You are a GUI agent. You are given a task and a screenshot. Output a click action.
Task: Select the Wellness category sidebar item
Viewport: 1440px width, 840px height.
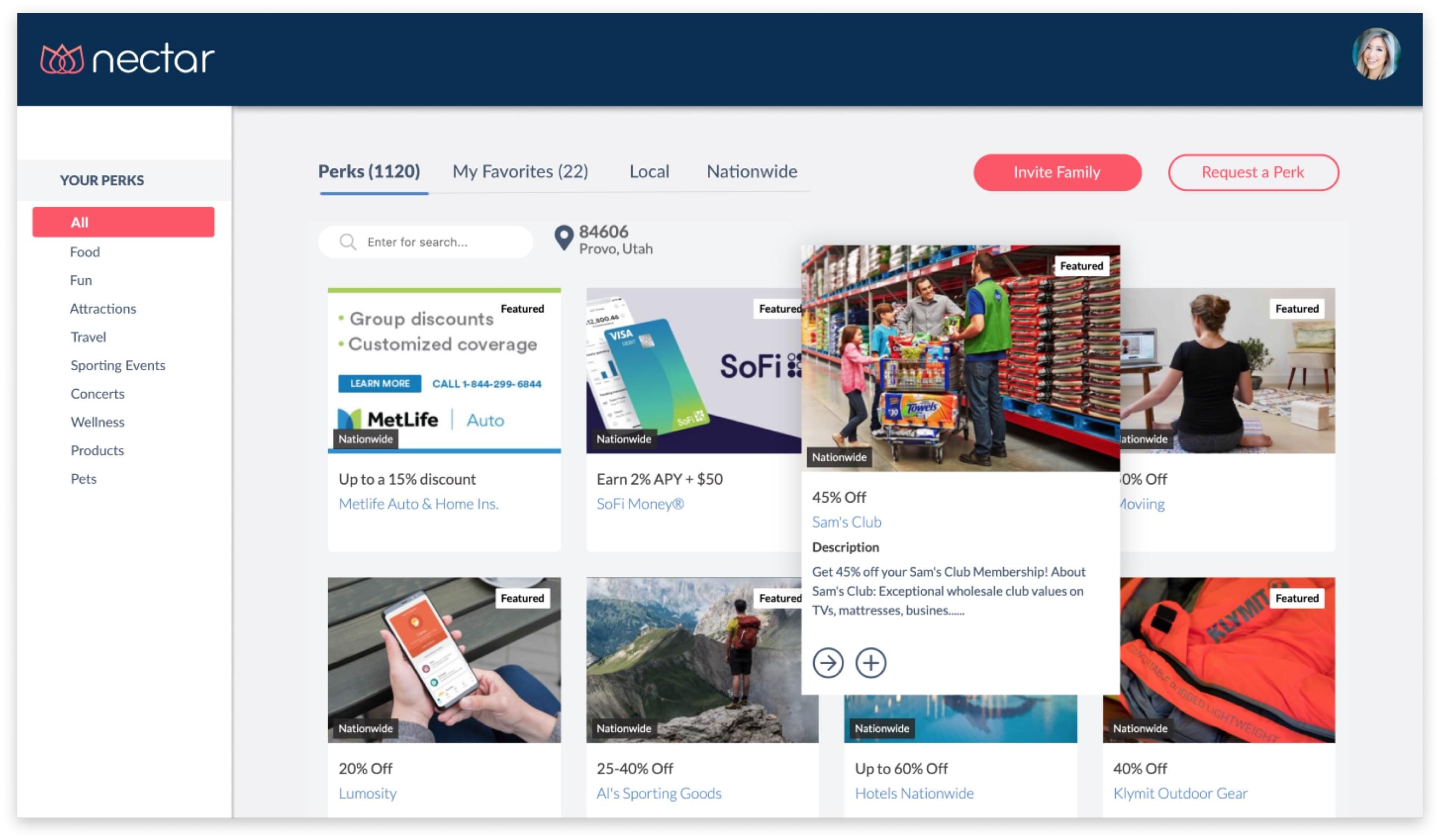[x=98, y=421]
